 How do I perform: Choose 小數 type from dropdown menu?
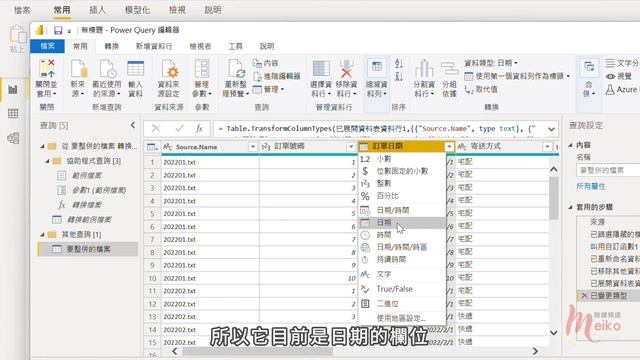402,159
